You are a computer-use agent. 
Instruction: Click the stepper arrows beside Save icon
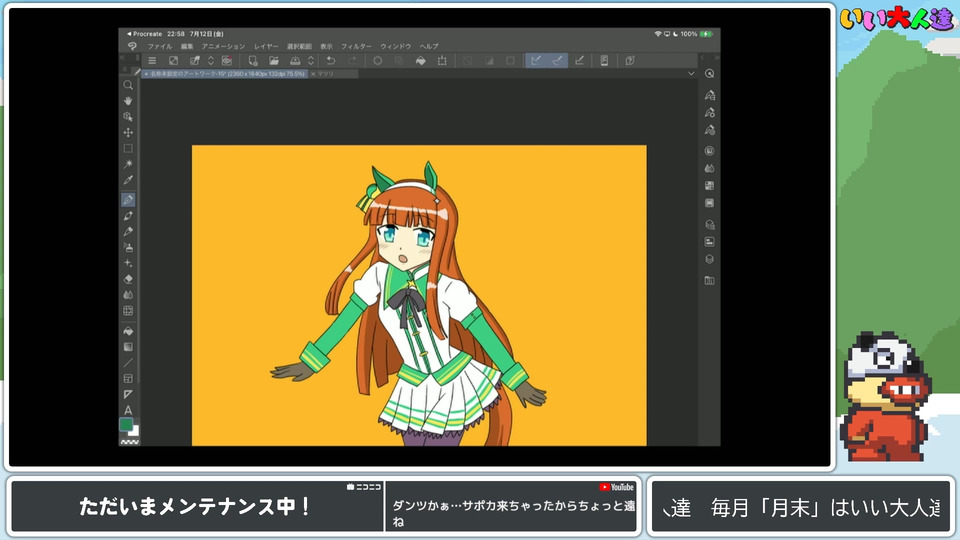point(310,61)
